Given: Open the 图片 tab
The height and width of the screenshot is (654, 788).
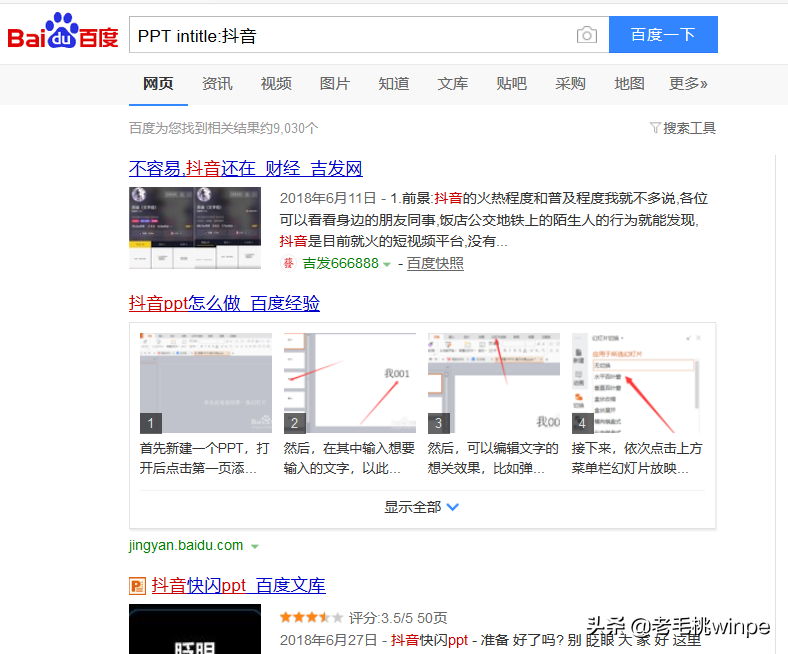Looking at the screenshot, I should [x=335, y=83].
